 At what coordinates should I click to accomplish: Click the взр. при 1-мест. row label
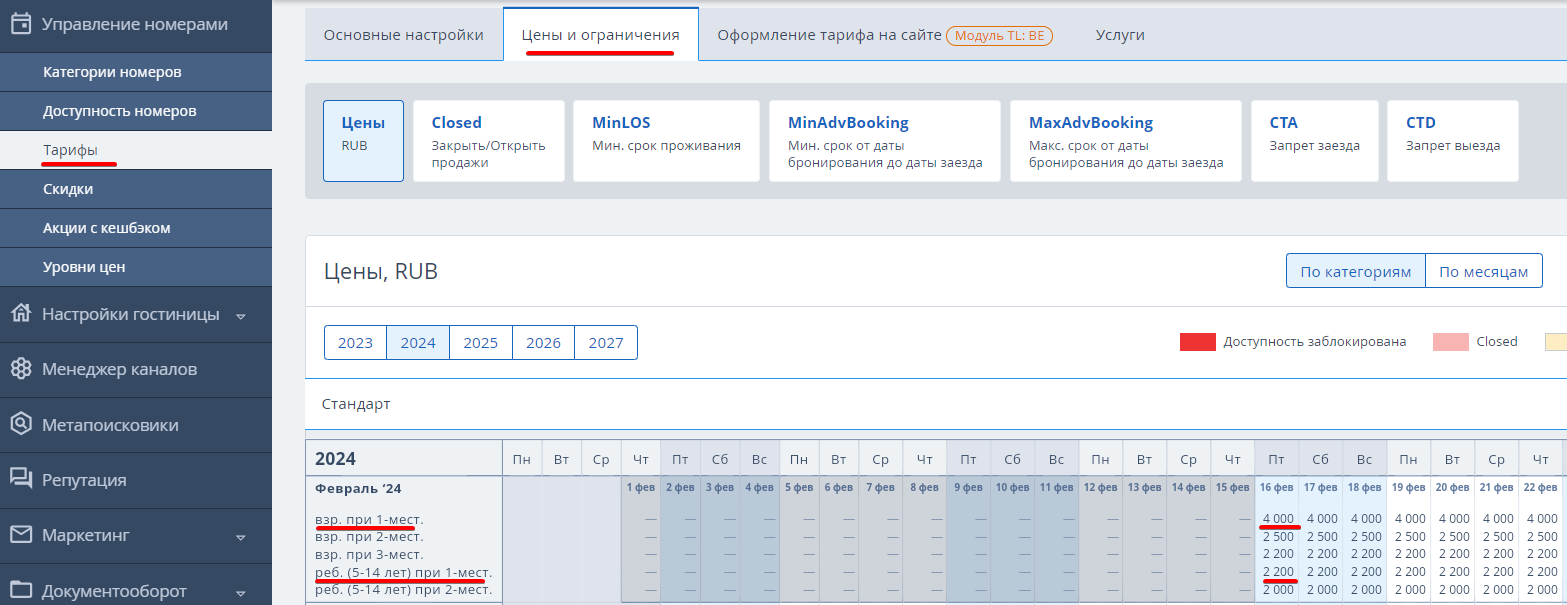pyautogui.click(x=369, y=519)
